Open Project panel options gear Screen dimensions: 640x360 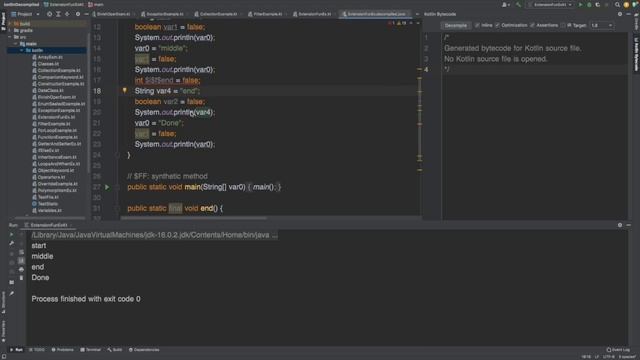[78, 14]
